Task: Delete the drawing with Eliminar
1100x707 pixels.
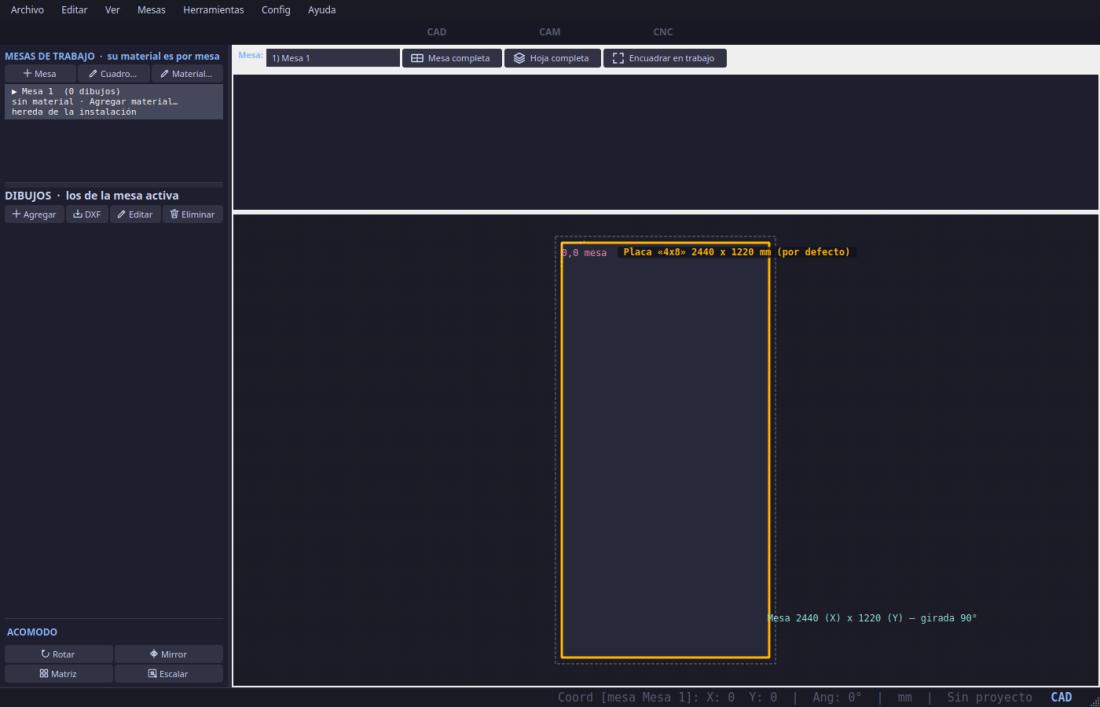Action: [x=193, y=215]
